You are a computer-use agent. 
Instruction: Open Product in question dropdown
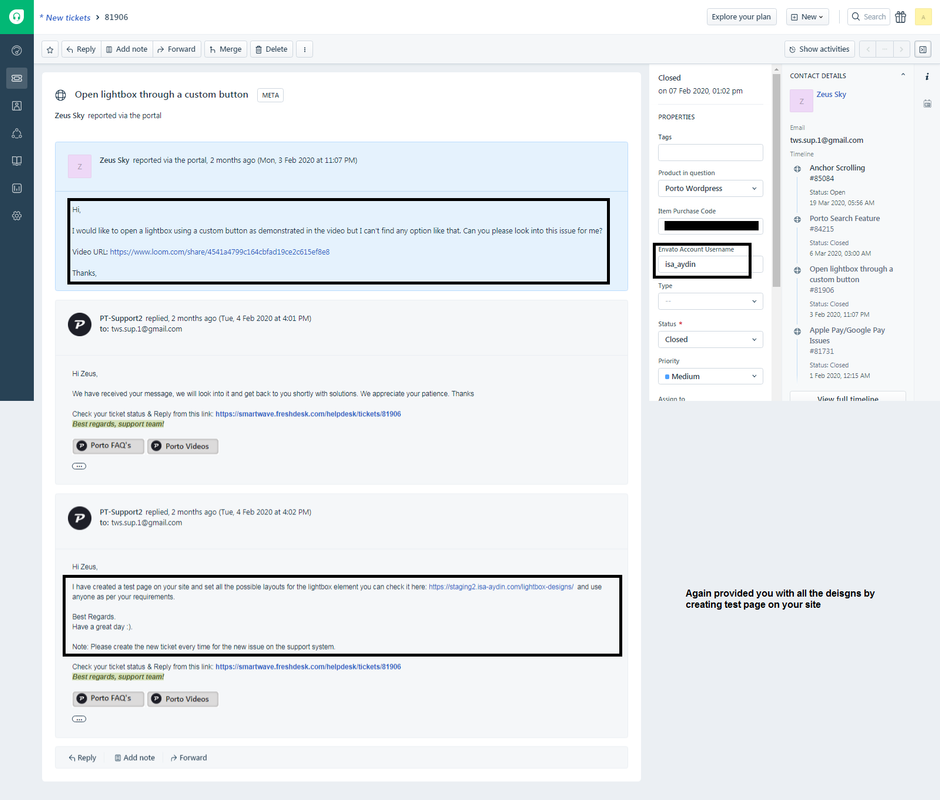click(x=710, y=188)
